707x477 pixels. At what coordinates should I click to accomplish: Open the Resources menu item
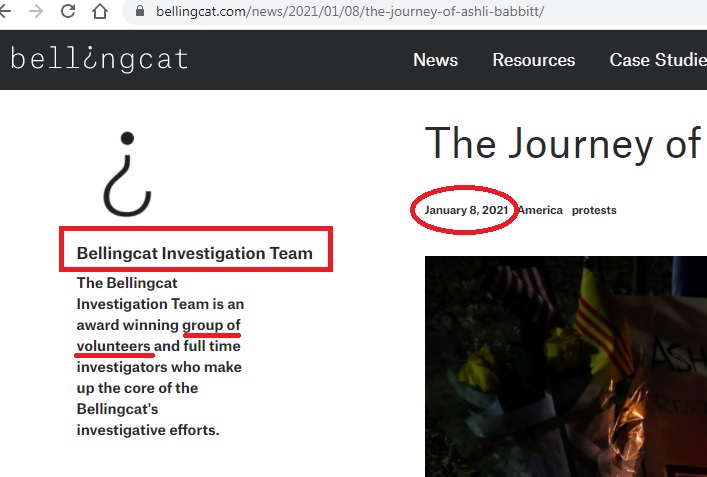click(x=533, y=60)
